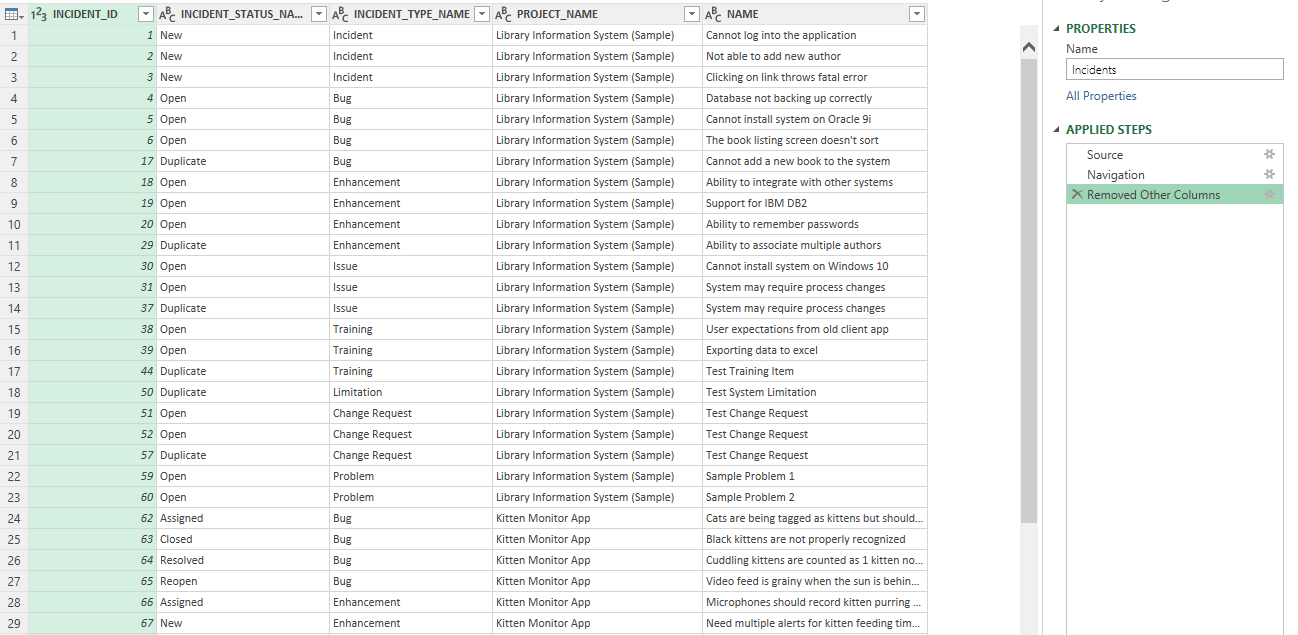The image size is (1298, 635).
Task: Open the Navigation step settings gear
Action: click(x=1269, y=174)
